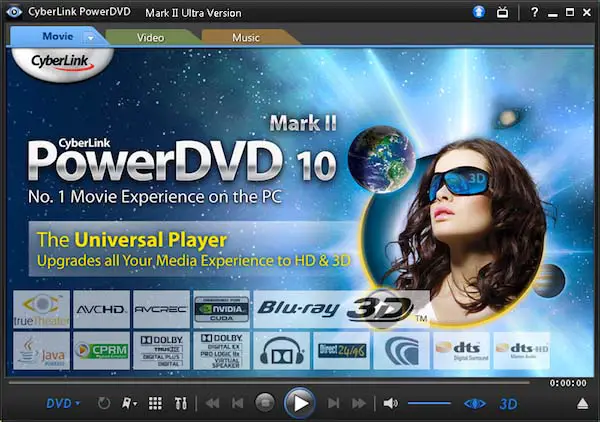Image resolution: width=600 pixels, height=422 pixels.
Task: Toggle 3D mode
Action: pos(508,404)
